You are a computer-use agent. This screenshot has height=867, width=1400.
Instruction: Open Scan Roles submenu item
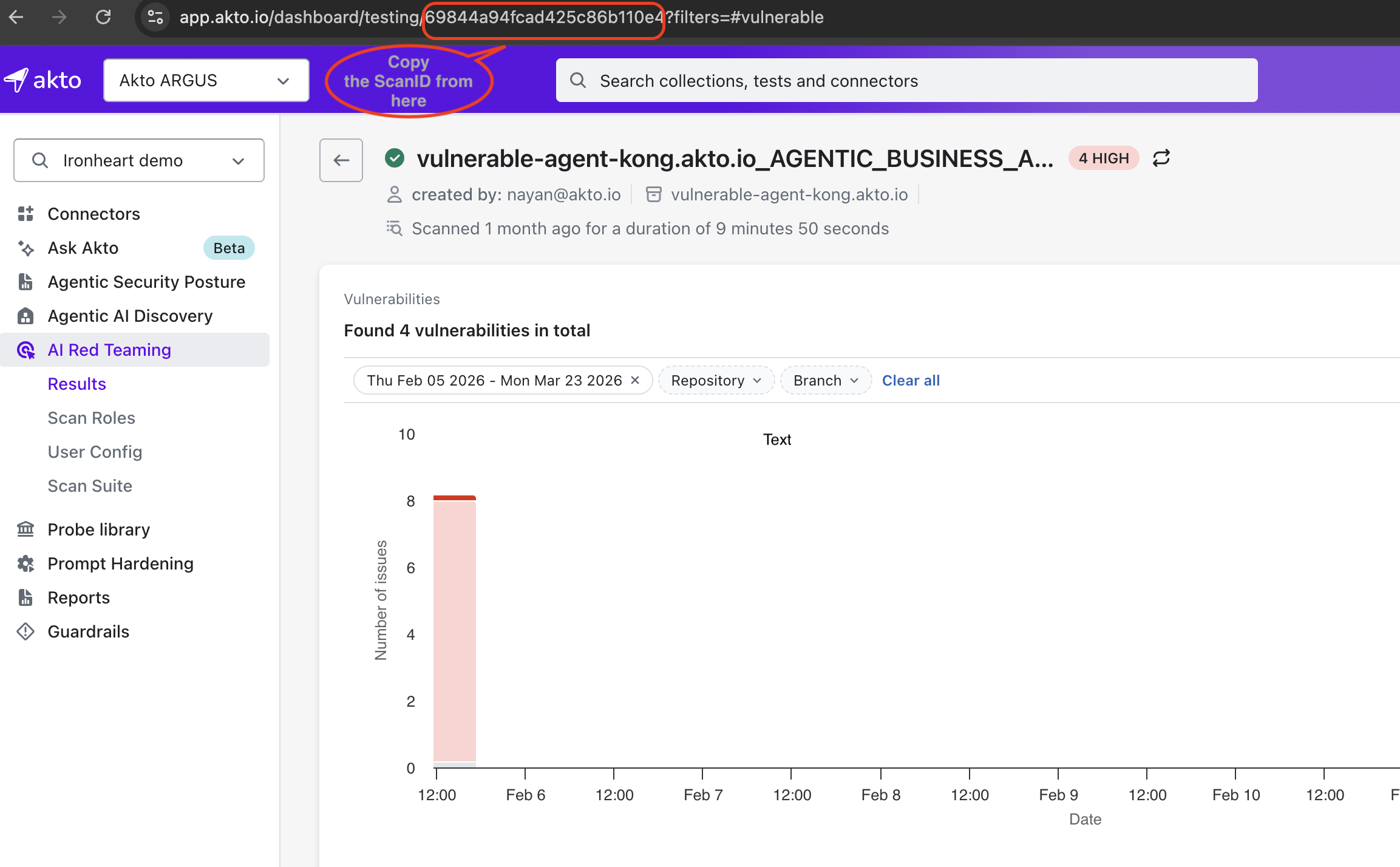point(91,418)
